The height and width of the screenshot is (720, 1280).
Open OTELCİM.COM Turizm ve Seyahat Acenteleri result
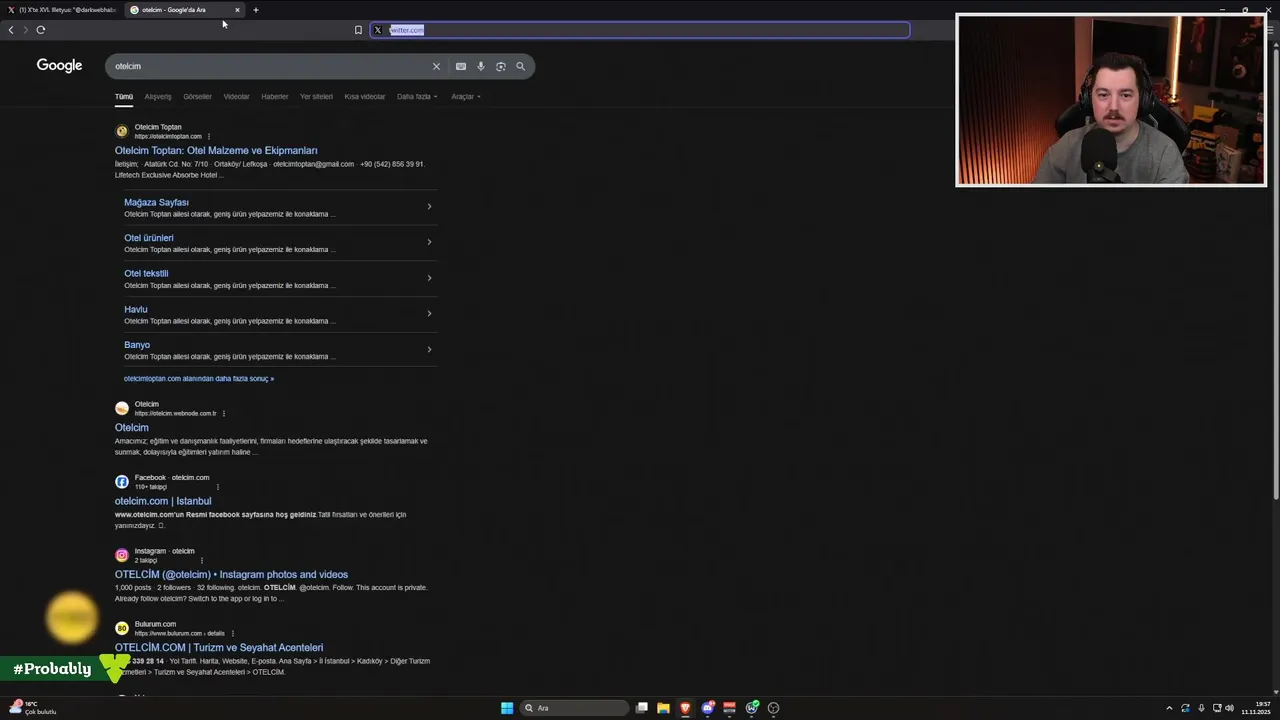click(219, 648)
